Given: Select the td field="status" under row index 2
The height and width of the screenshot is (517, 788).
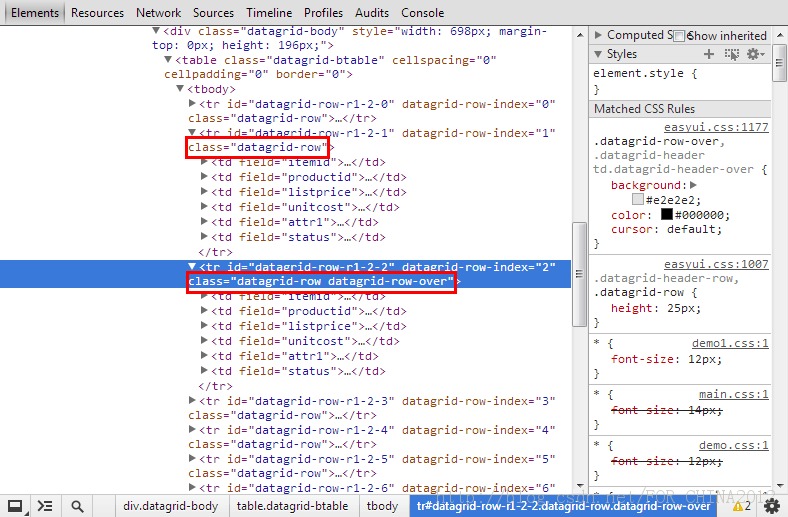Looking at the screenshot, I should 298,371.
